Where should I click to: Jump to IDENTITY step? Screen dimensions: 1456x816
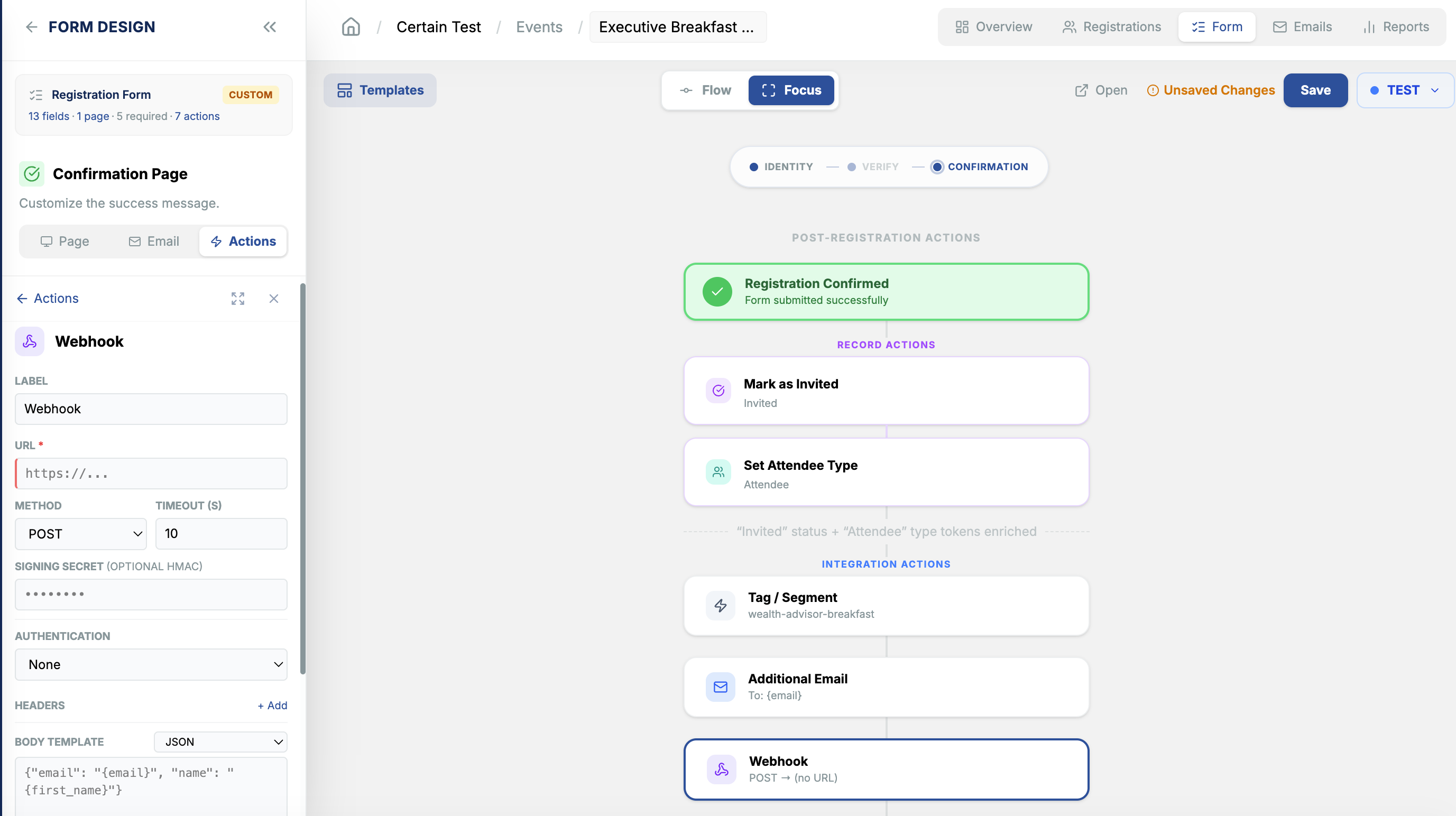781,166
